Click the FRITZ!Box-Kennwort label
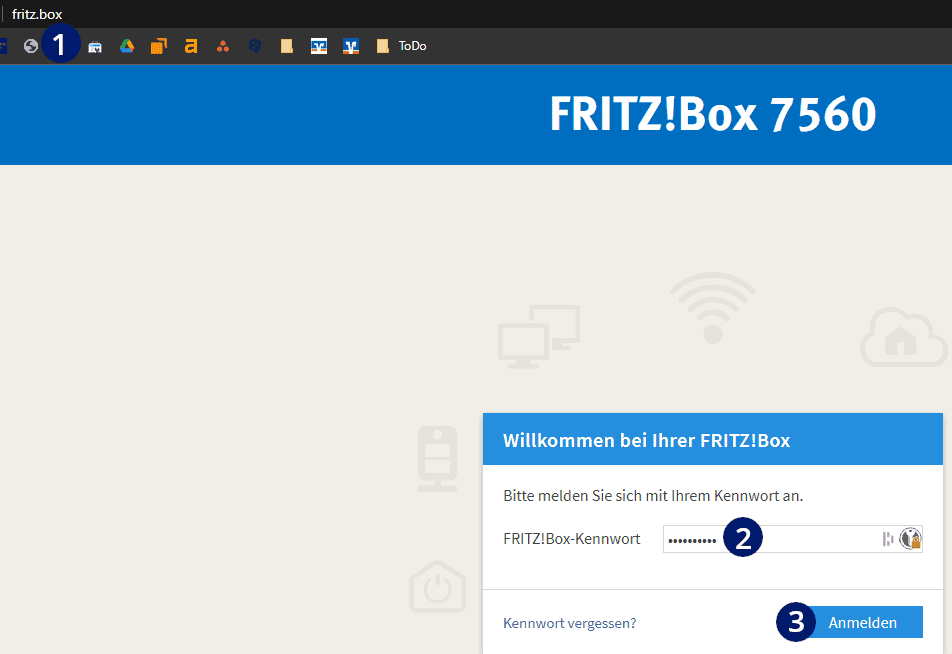The image size is (952, 654). tap(572, 539)
